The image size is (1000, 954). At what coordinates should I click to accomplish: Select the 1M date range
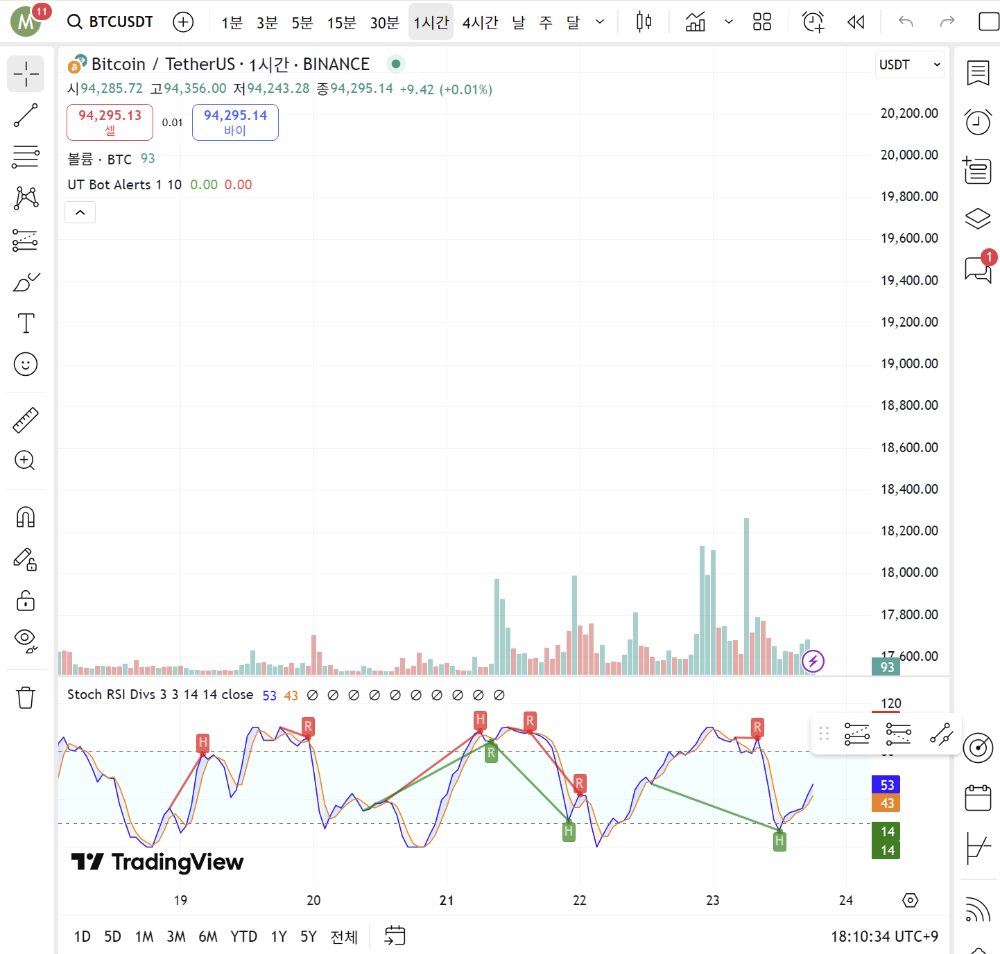coord(144,936)
